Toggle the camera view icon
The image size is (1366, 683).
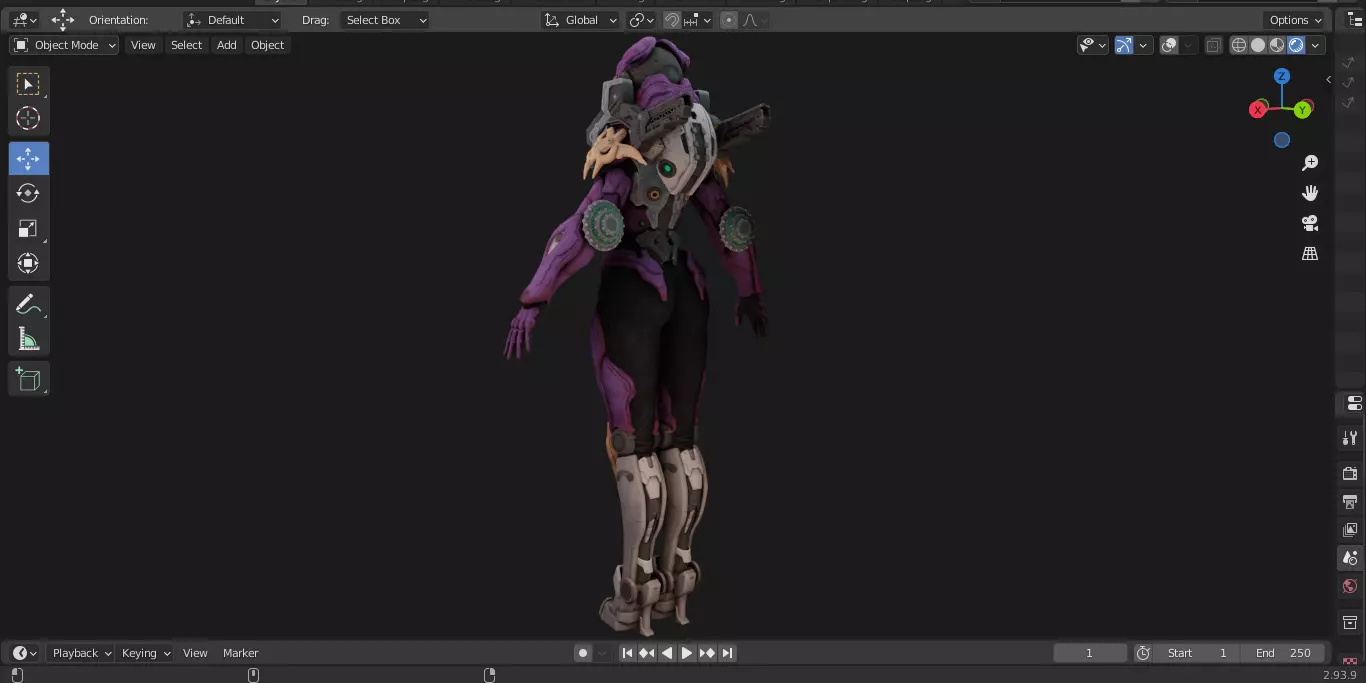(1310, 223)
